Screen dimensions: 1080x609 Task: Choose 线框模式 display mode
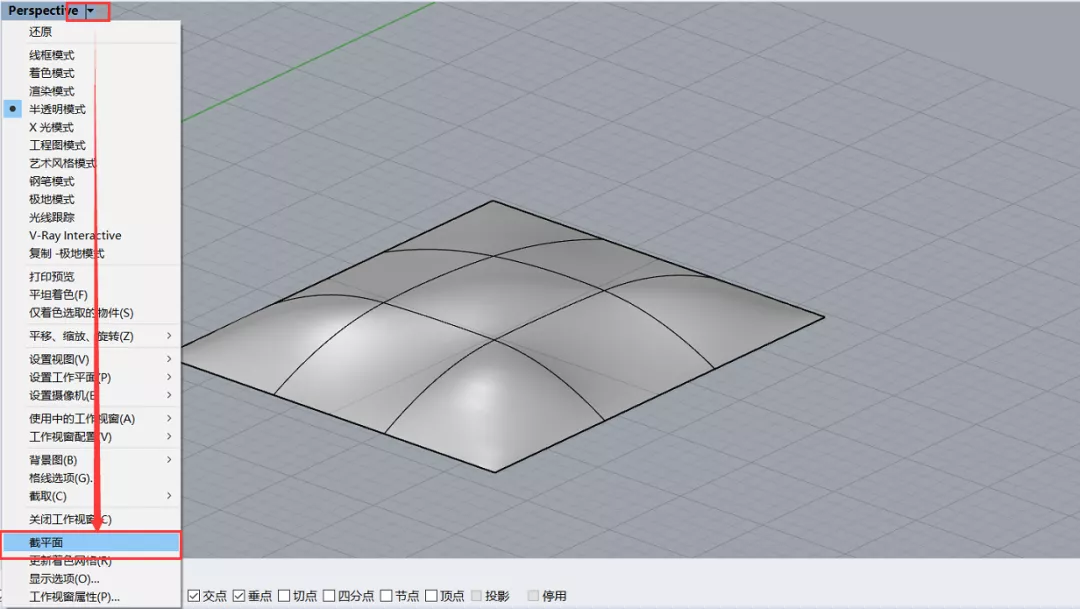click(92, 55)
